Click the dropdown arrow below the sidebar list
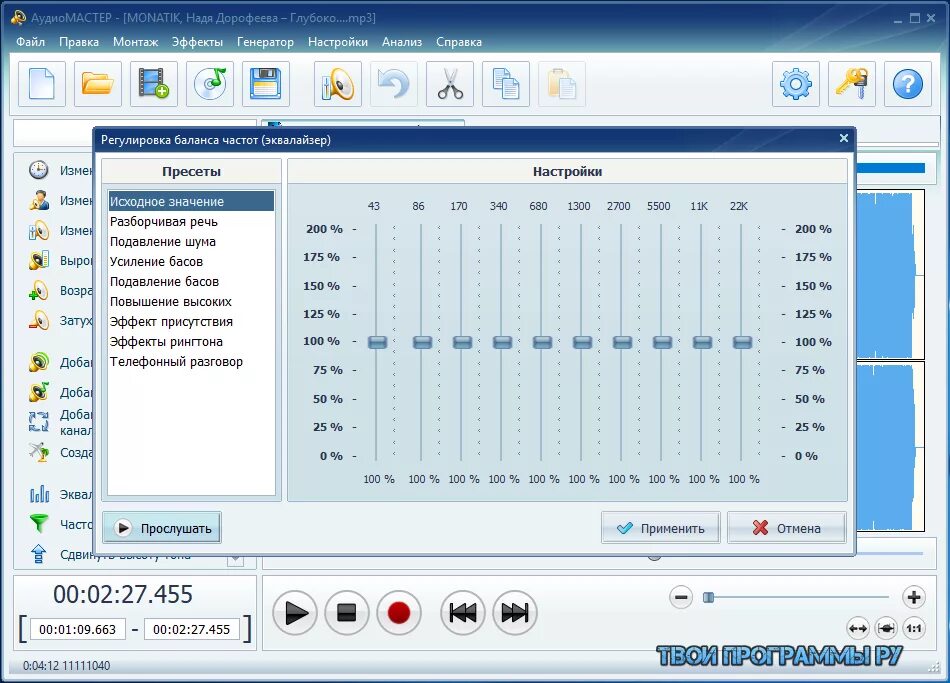The width and height of the screenshot is (950, 683). [235, 559]
